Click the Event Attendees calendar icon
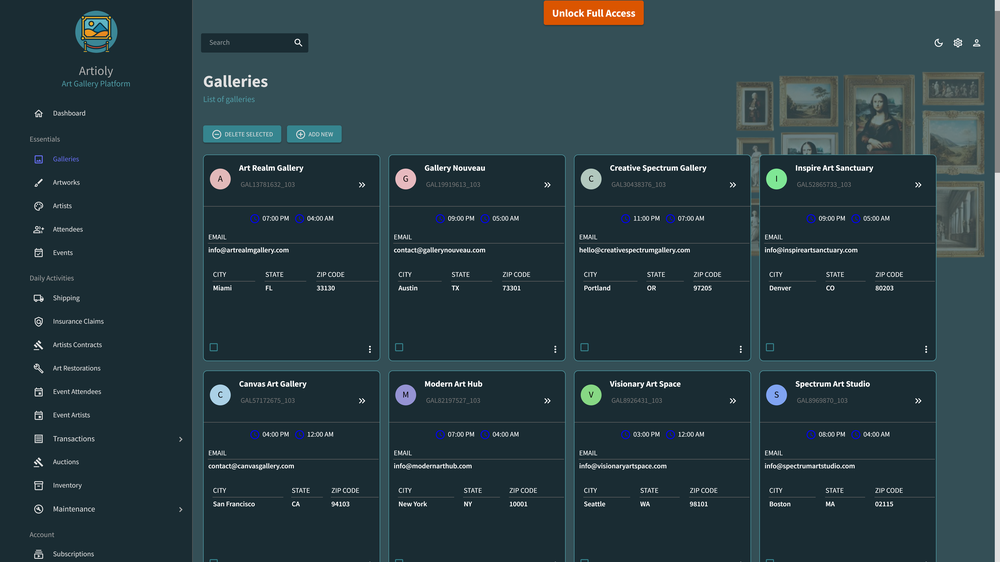The height and width of the screenshot is (562, 1000). (x=38, y=392)
